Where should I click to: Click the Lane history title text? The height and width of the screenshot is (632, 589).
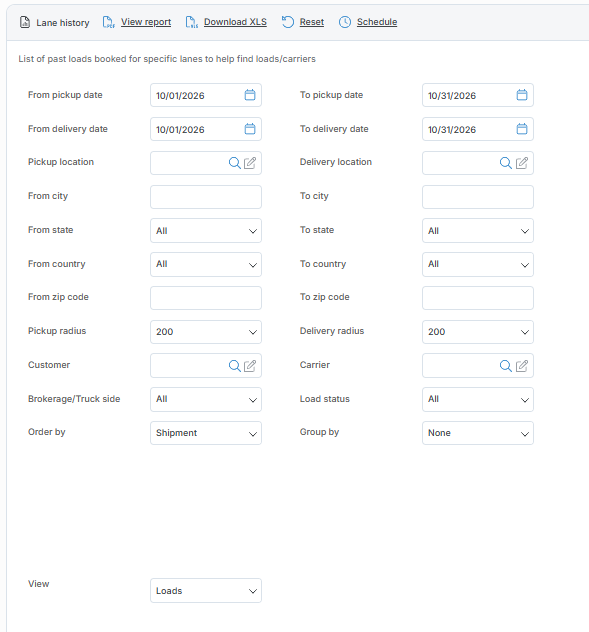pyautogui.click(x=63, y=23)
